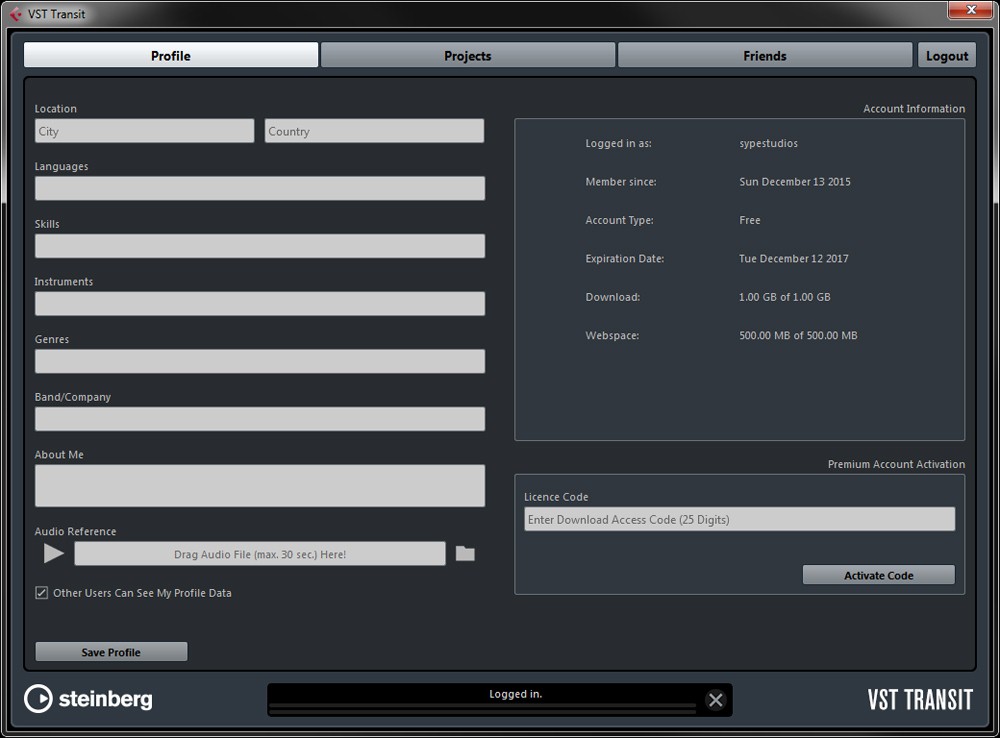Click the login progress bar under Logged in
Viewport: 1000px width, 738px height.
[x=483, y=707]
